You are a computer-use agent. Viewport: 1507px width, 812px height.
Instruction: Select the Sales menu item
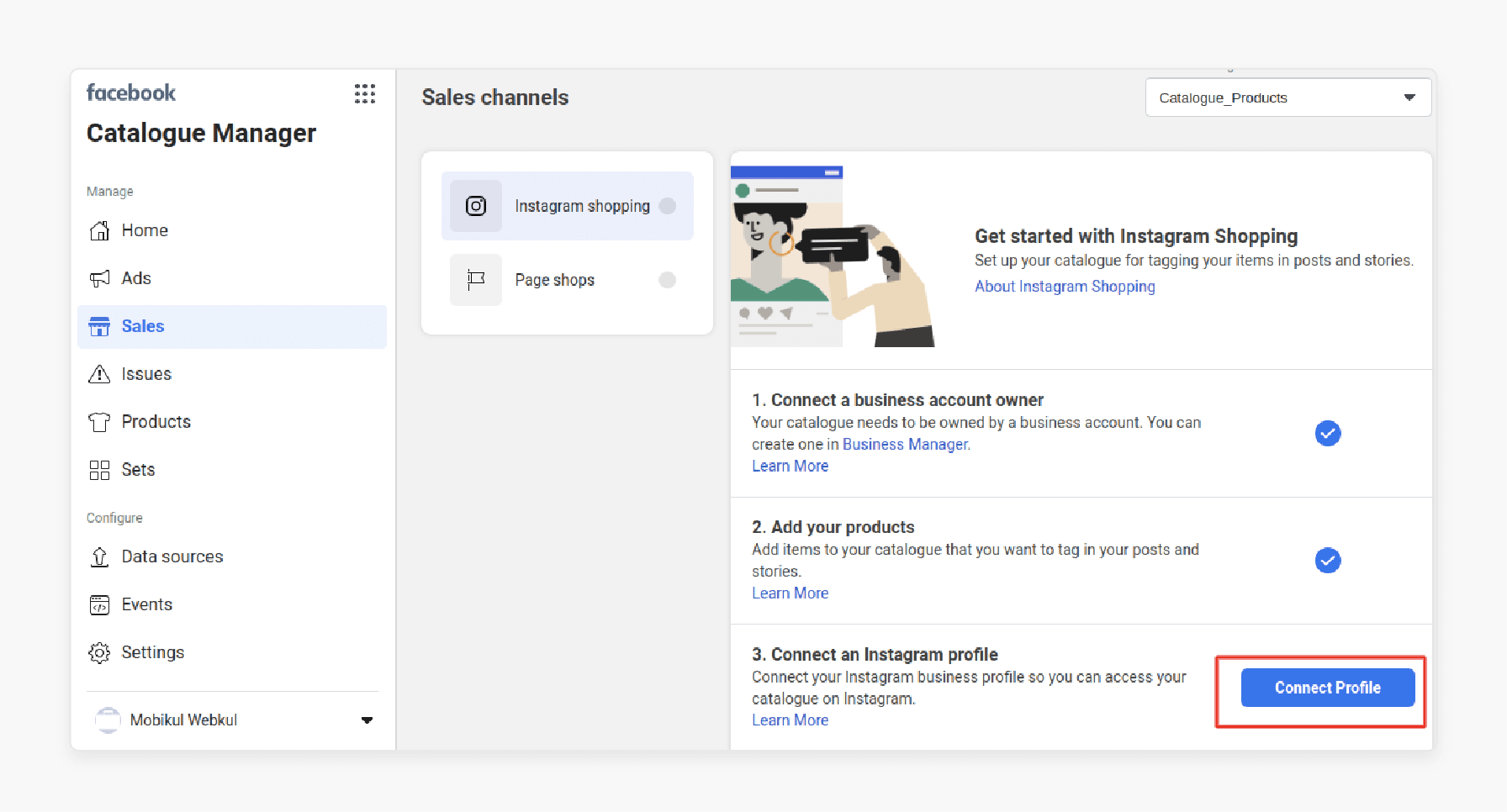click(x=232, y=326)
